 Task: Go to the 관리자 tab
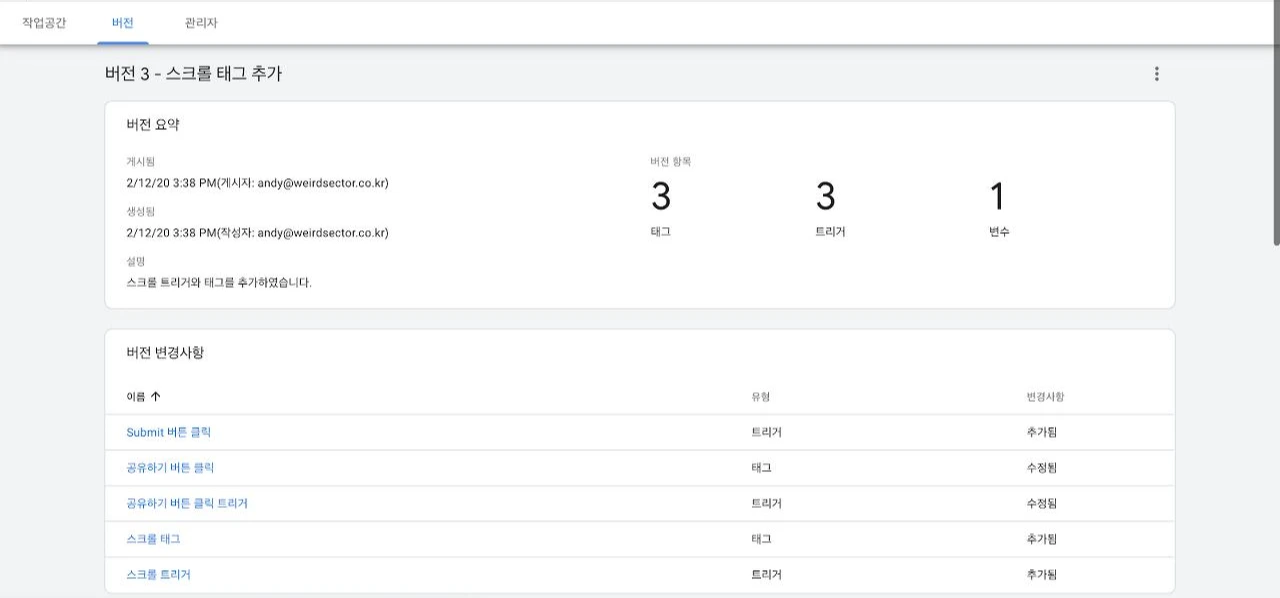coord(201,23)
